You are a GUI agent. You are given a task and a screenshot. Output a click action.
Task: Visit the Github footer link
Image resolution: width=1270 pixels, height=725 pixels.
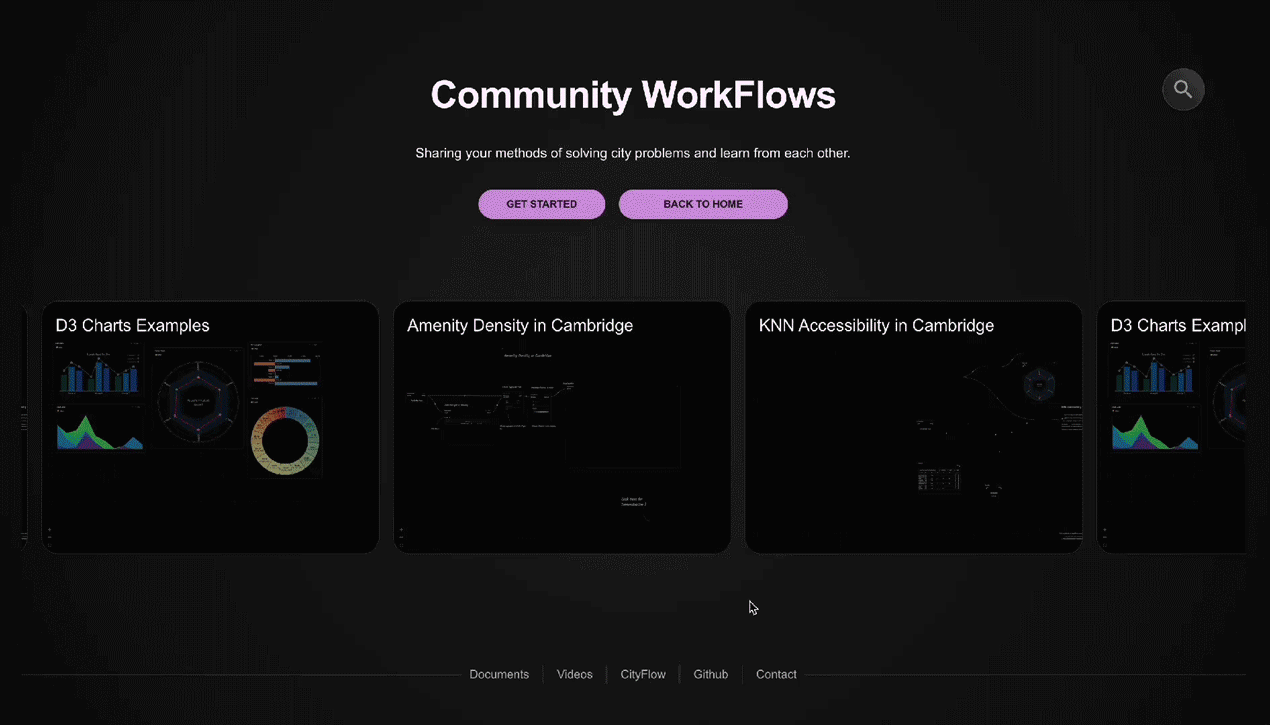(x=711, y=675)
